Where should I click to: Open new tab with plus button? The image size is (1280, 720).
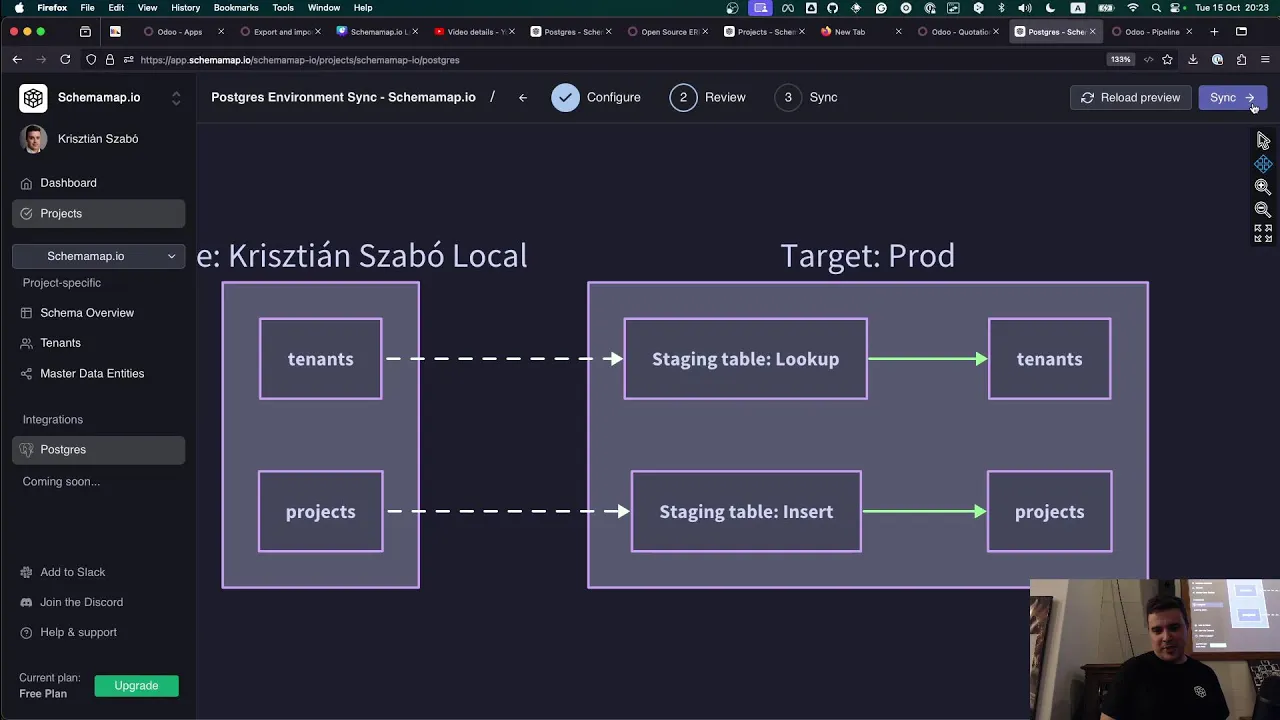[x=1214, y=32]
